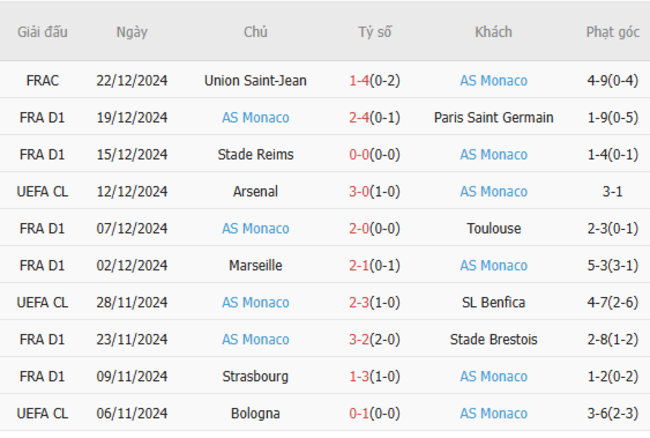This screenshot has height=438, width=650.
Task: Open AS Monaco link in Strasbourg row
Action: pyautogui.click(x=493, y=376)
